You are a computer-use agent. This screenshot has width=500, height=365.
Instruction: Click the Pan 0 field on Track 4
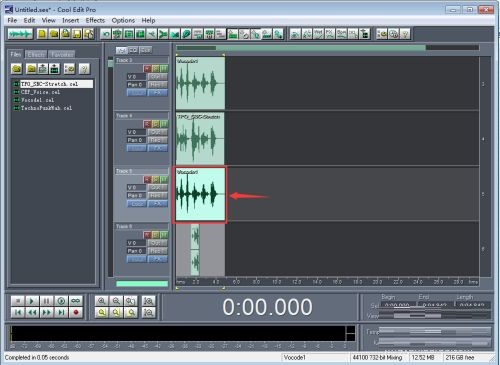point(136,140)
